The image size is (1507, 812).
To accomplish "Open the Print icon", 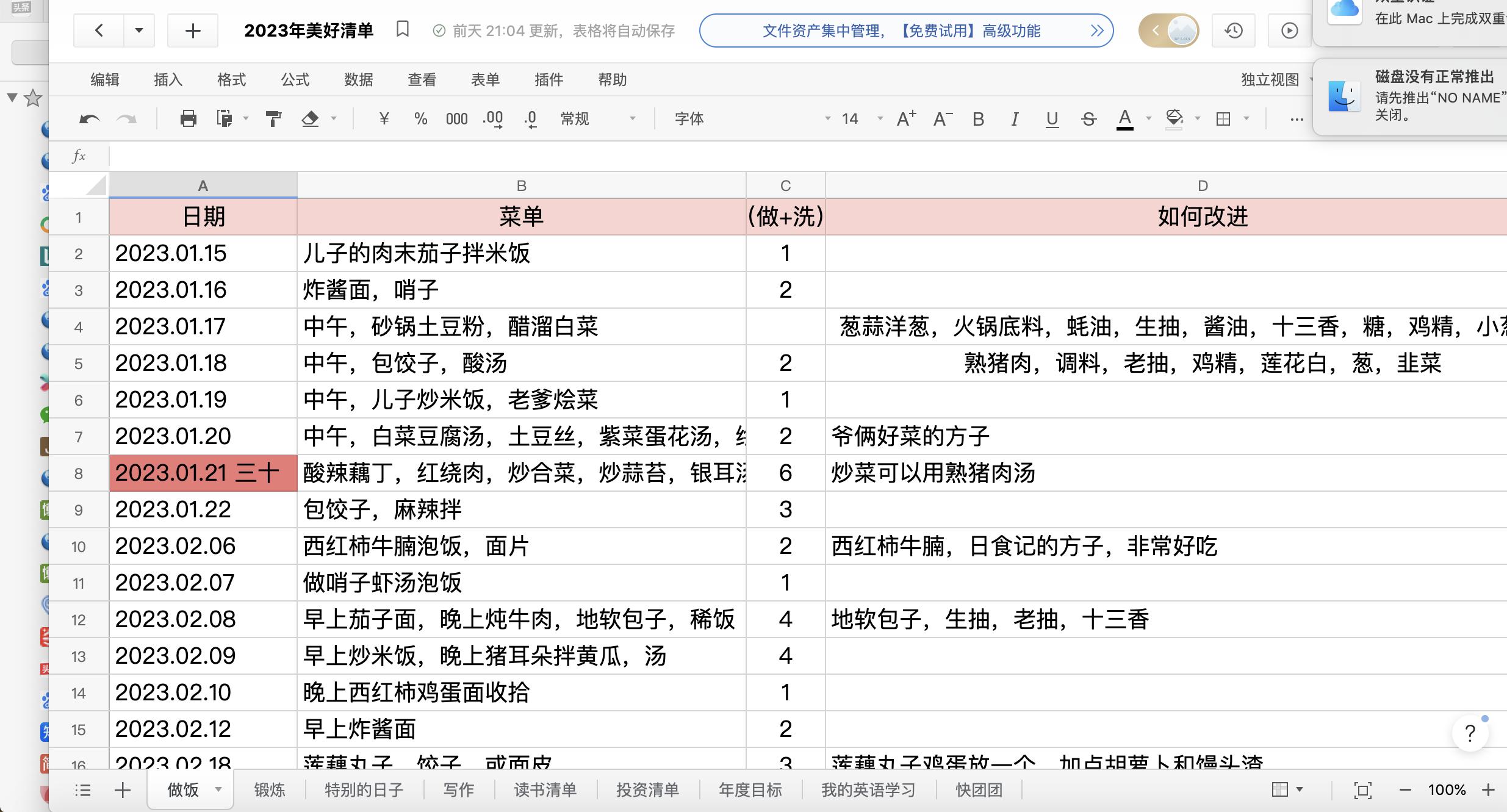I will tap(188, 118).
